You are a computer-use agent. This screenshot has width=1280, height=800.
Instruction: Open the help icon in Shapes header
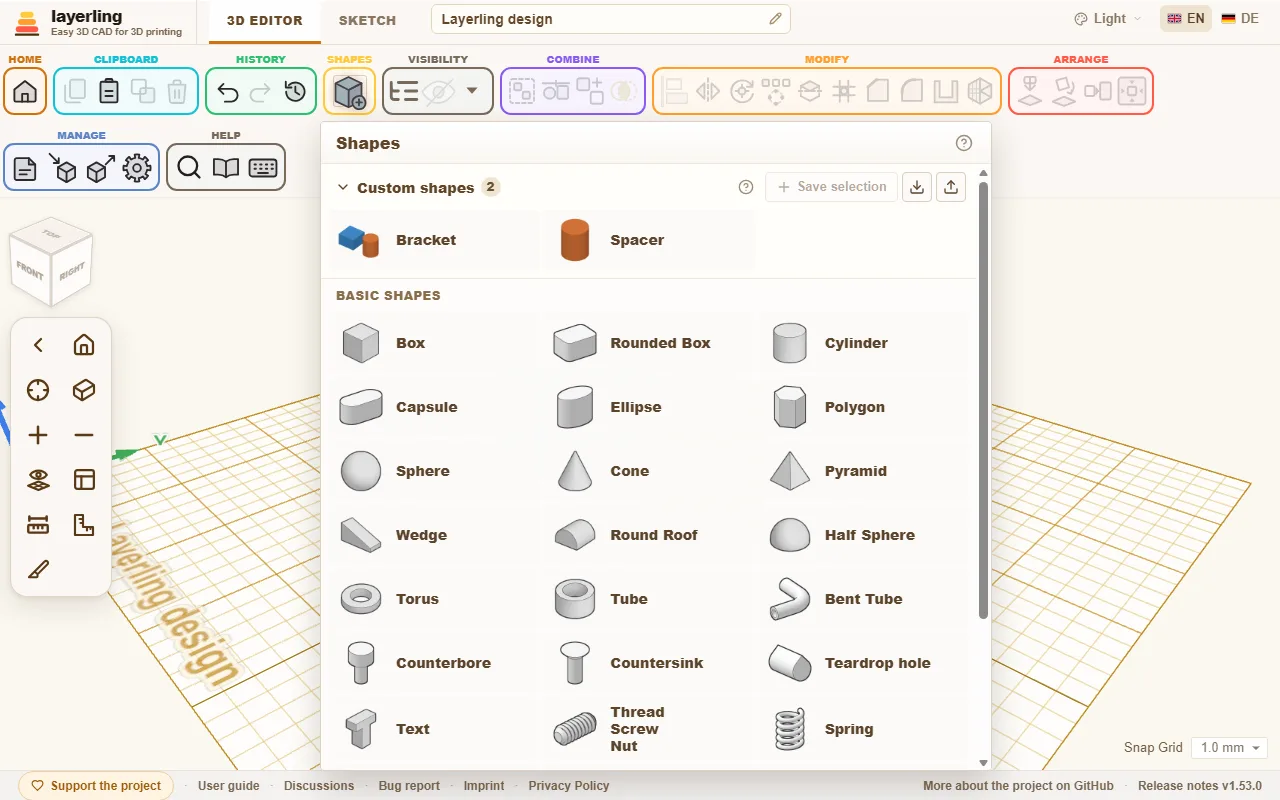pyautogui.click(x=964, y=143)
